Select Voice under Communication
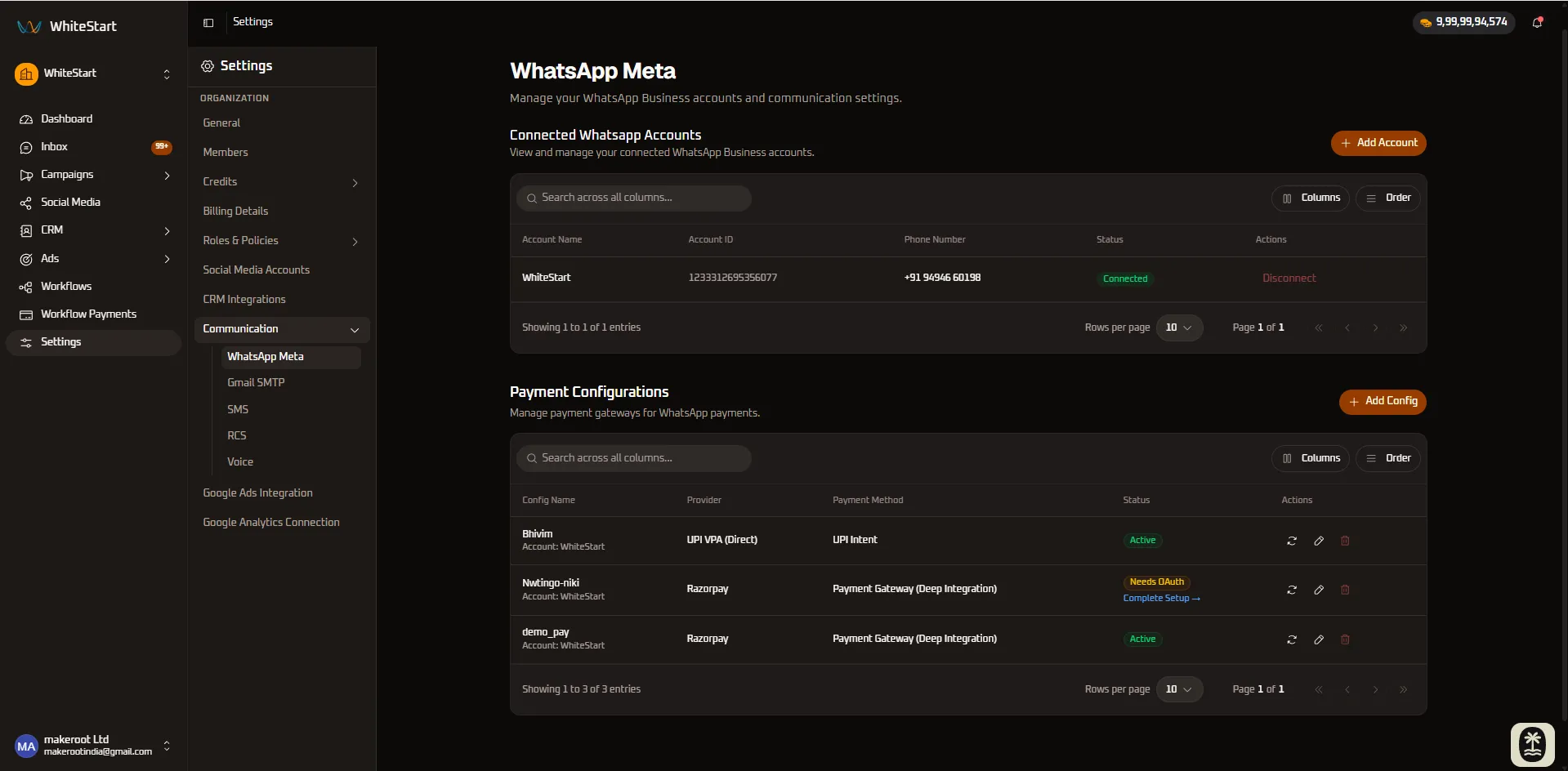Image resolution: width=1568 pixels, height=771 pixels. 240,461
